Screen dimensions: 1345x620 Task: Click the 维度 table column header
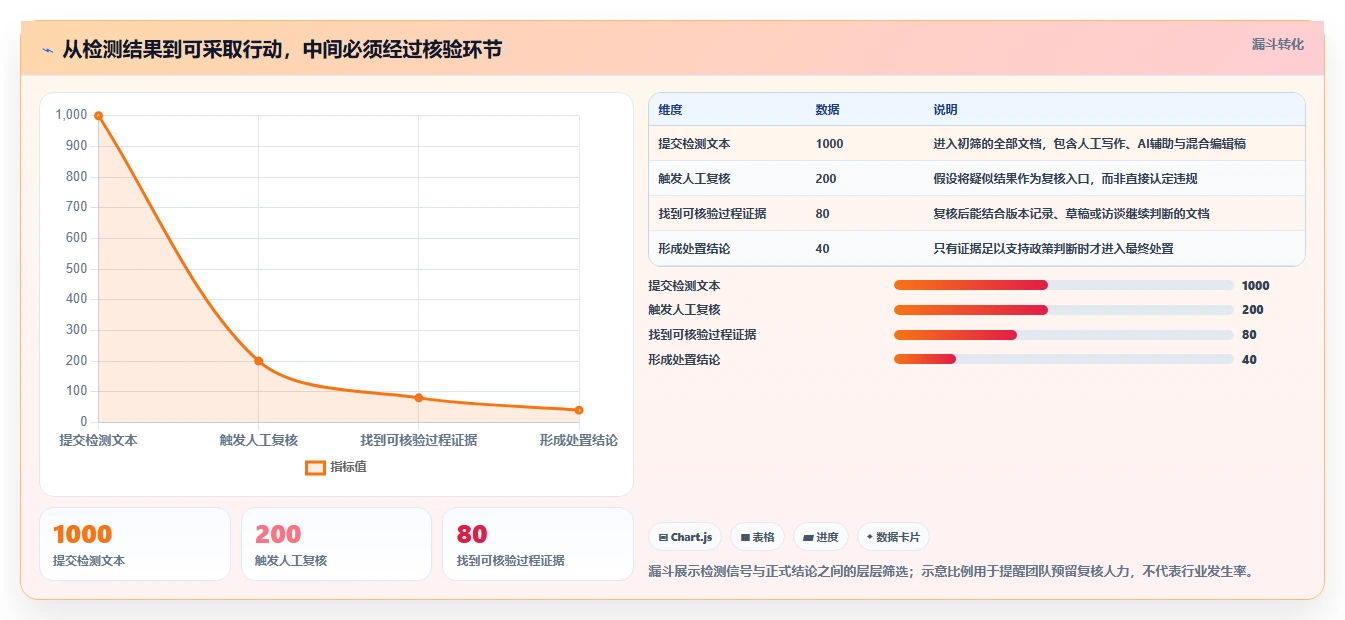pyautogui.click(x=670, y=109)
